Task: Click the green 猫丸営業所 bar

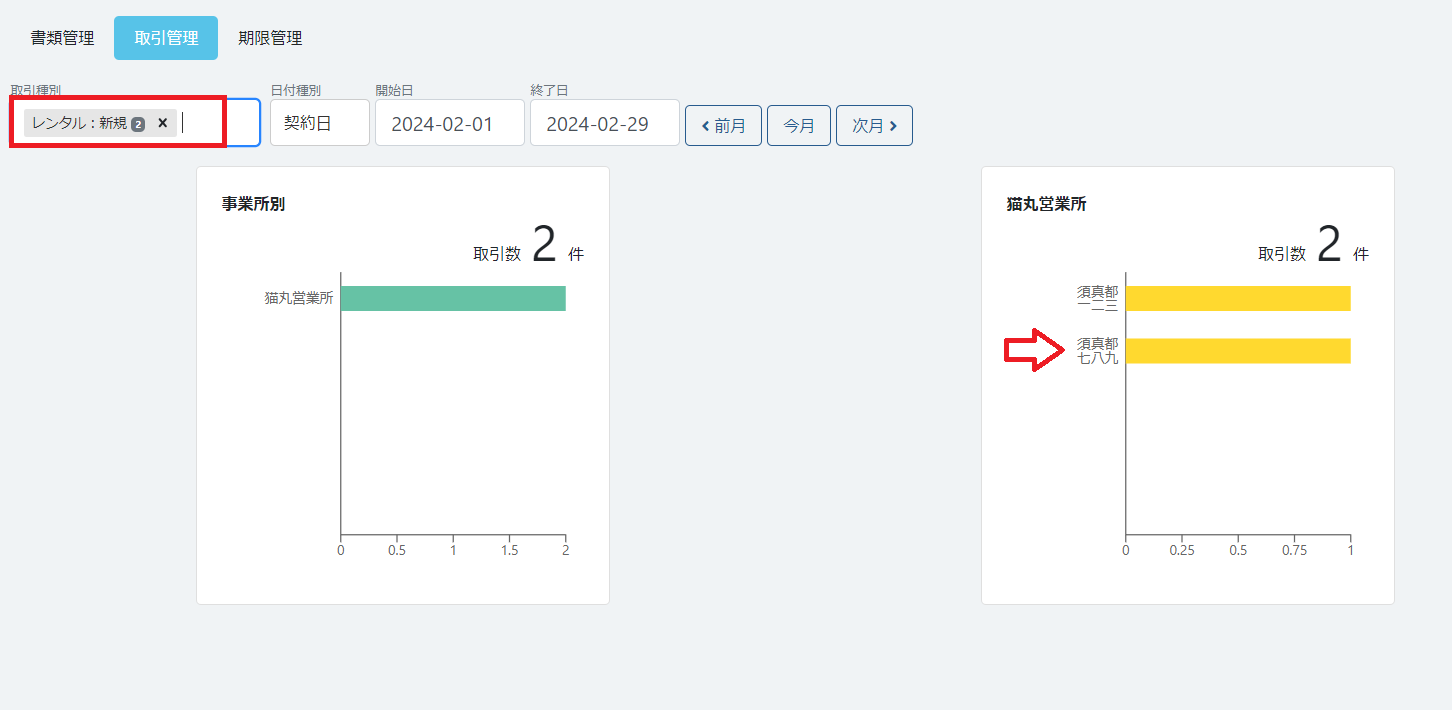Action: (x=453, y=298)
